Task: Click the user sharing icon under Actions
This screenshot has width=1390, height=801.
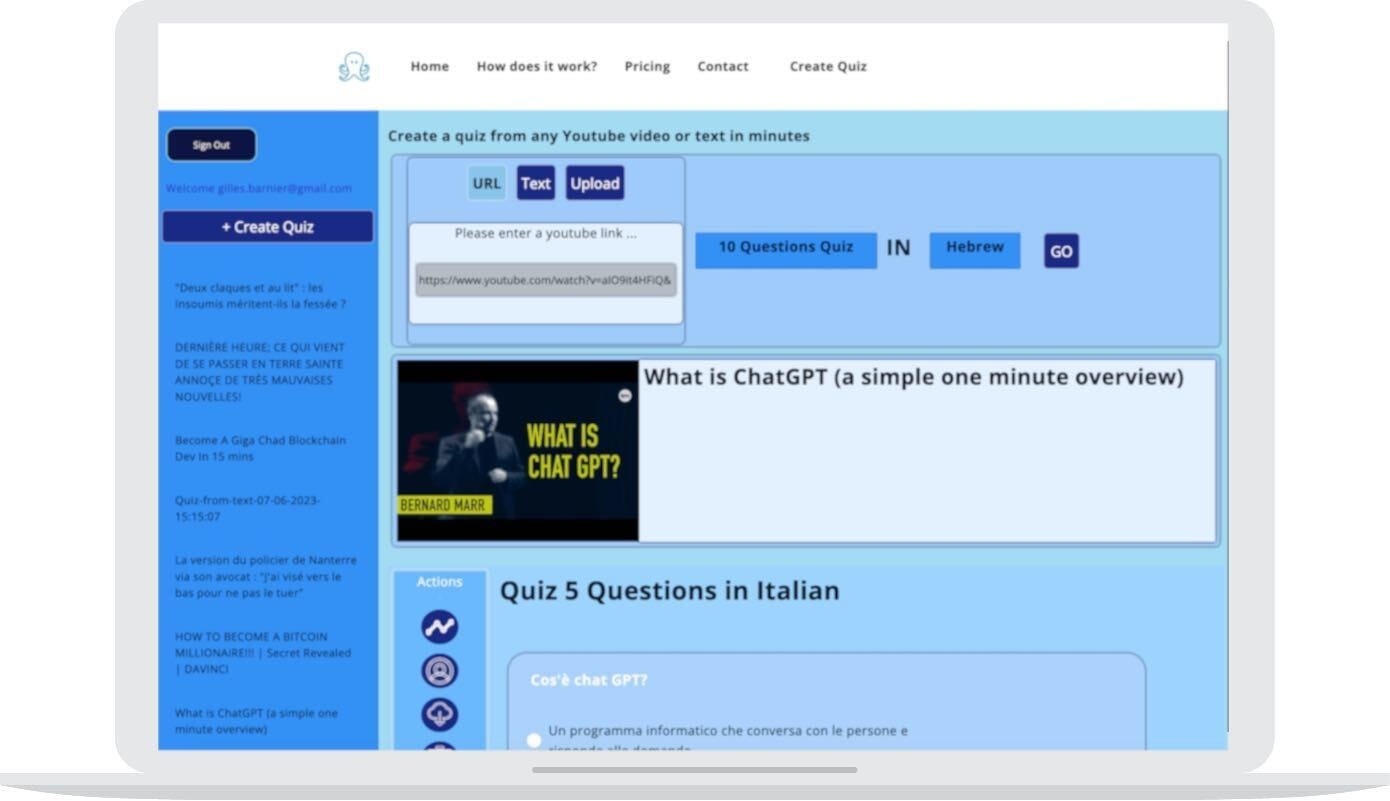Action: 440,669
